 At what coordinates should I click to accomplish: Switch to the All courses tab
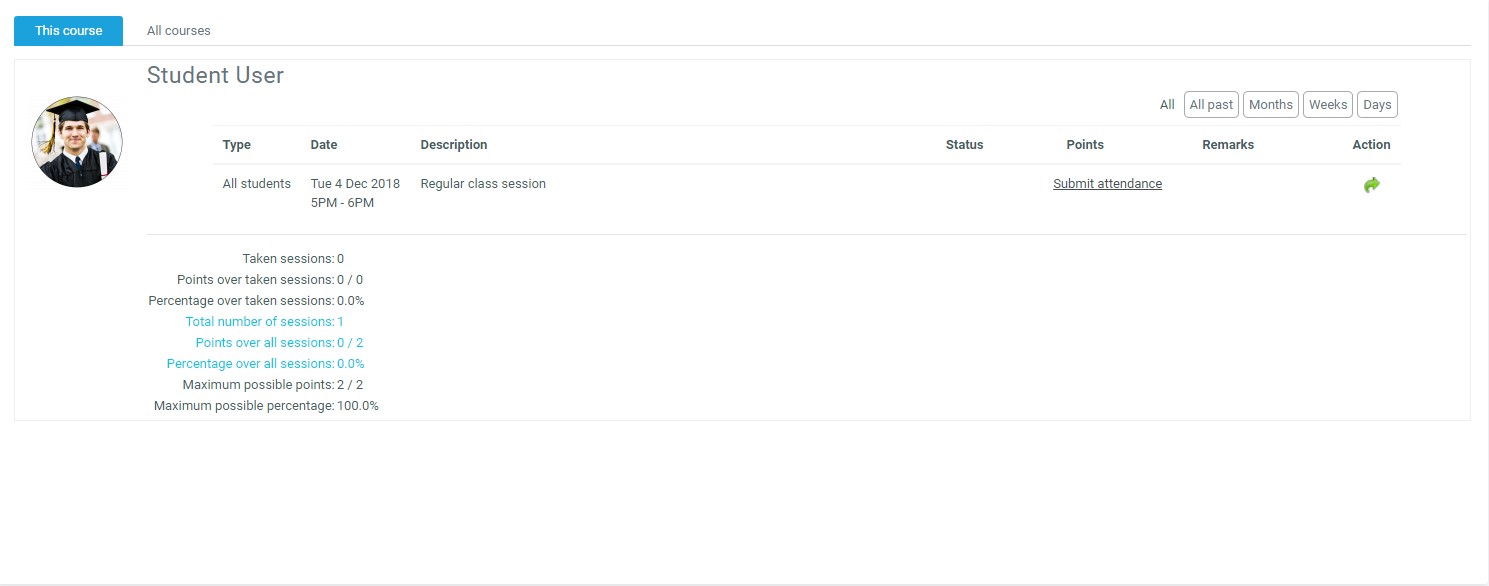pos(178,31)
